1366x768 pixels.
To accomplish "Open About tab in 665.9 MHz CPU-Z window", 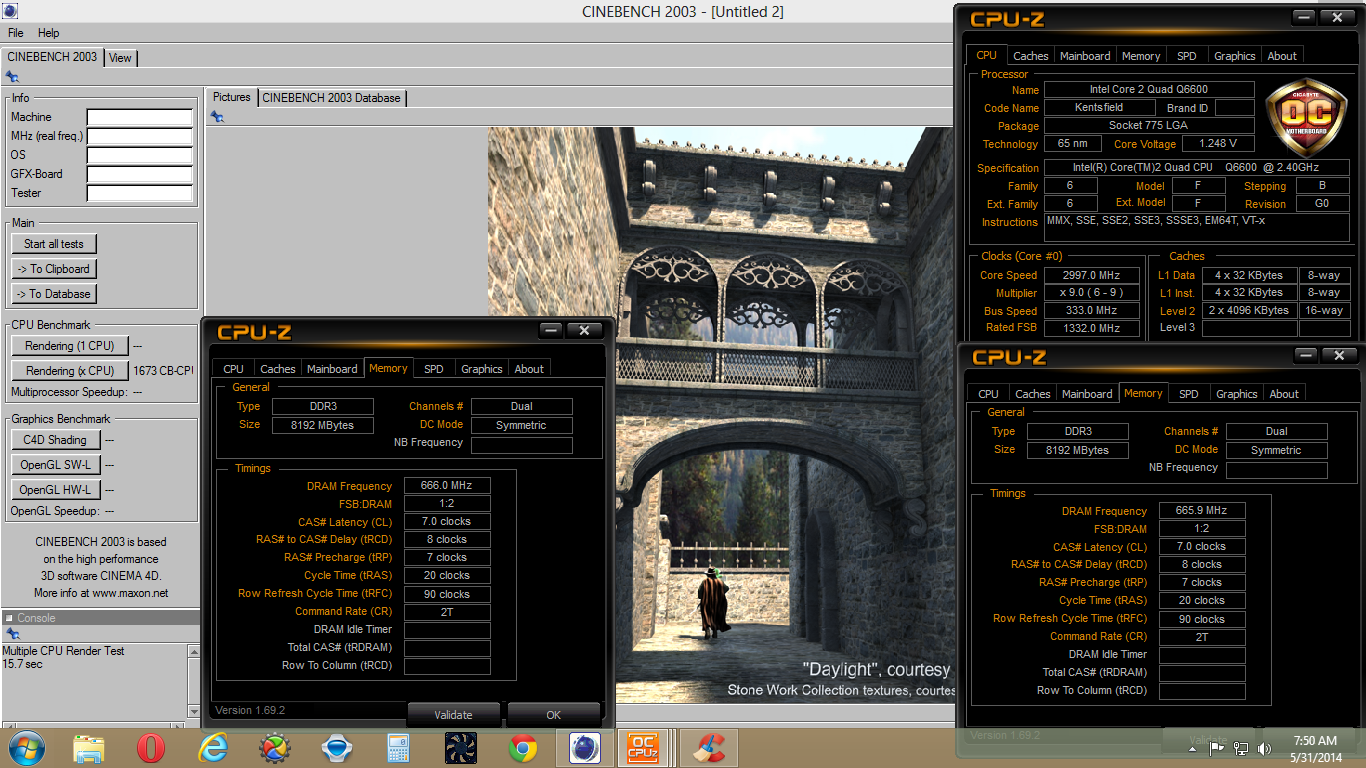I will click(1284, 394).
